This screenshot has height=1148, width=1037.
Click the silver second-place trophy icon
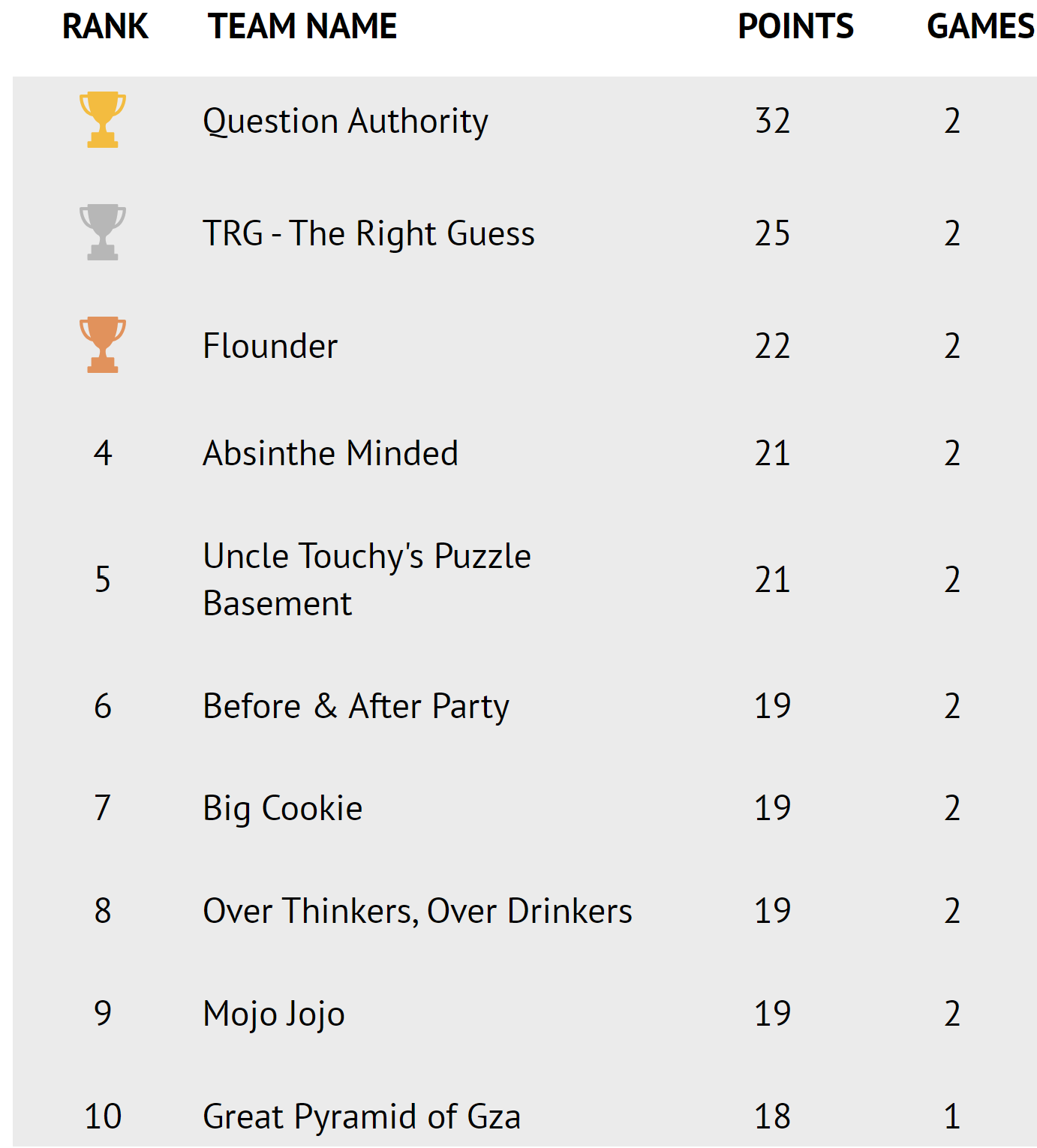pos(103,233)
